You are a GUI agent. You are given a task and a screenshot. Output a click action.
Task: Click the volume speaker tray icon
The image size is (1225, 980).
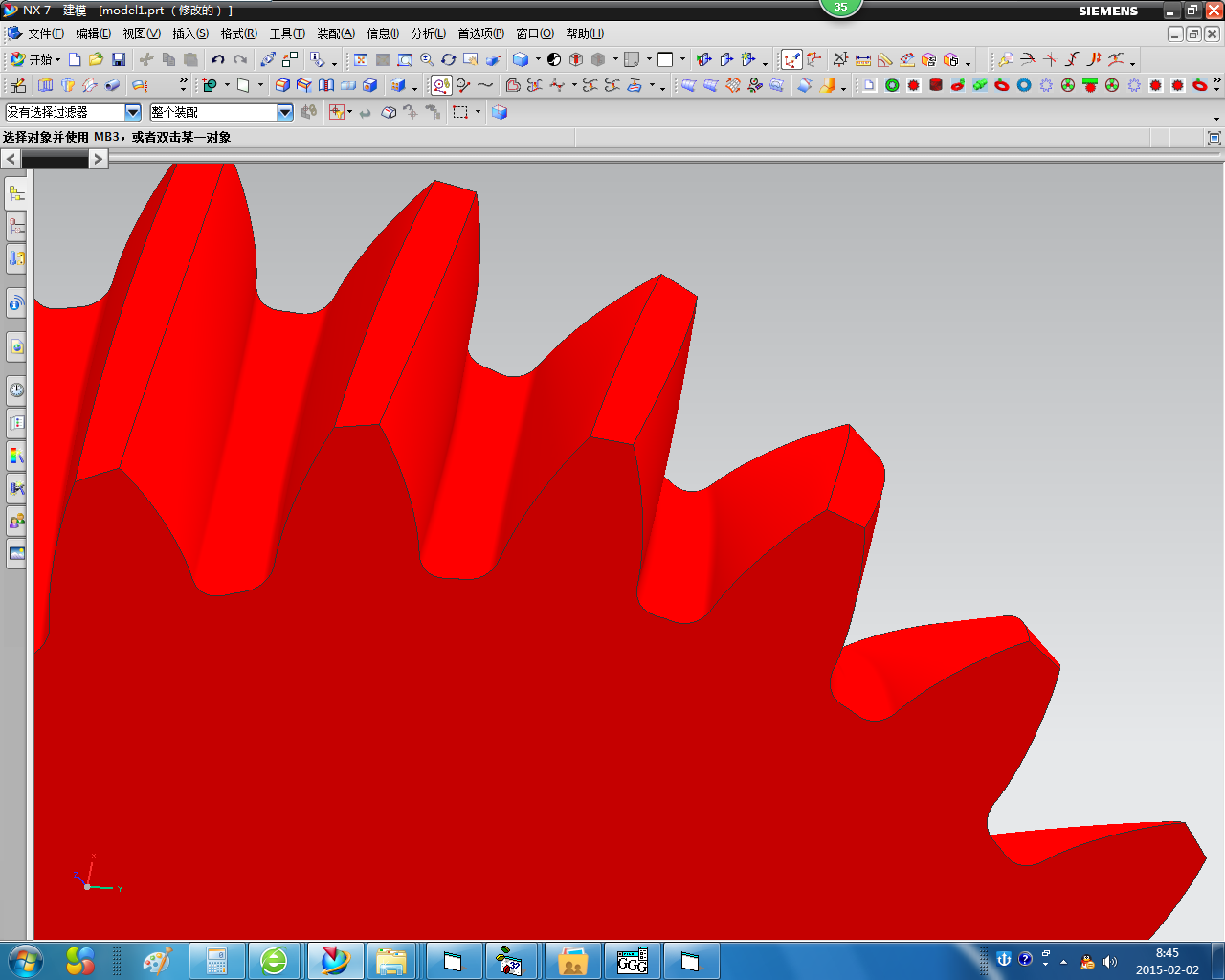pos(1110,961)
